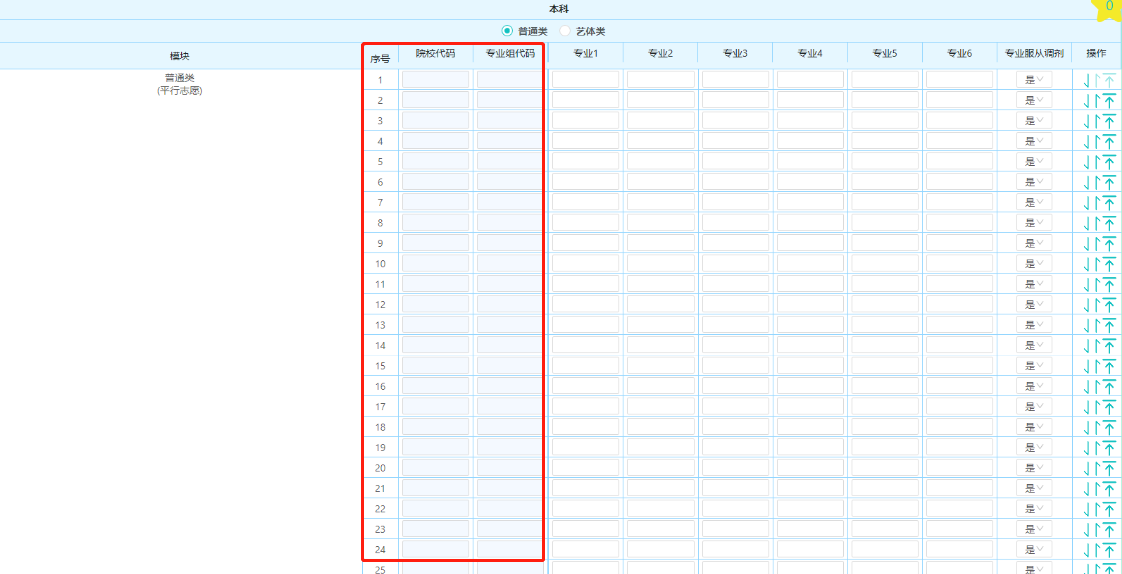
Task: Click move-to-top icon in row 3
Action: (x=1109, y=121)
